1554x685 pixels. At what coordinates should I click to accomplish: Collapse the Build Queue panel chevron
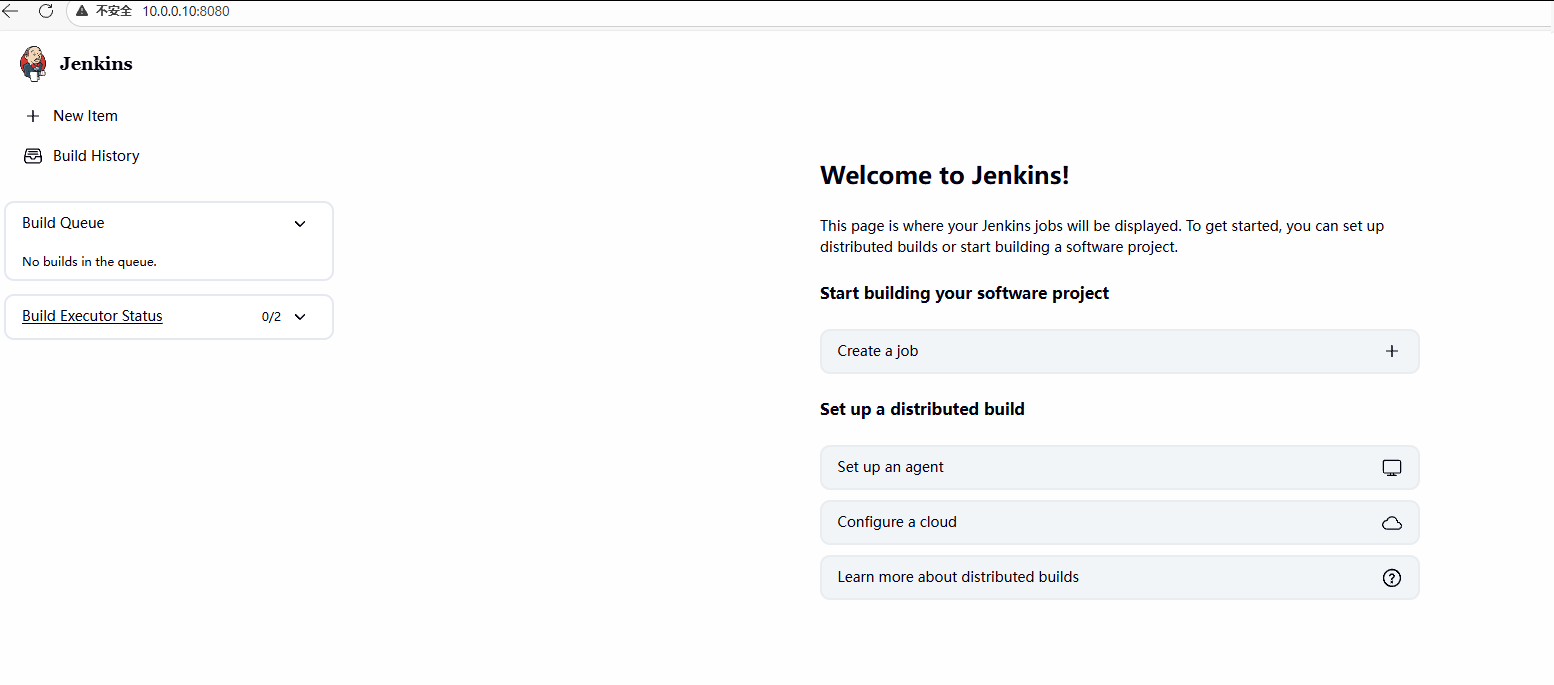click(x=300, y=224)
